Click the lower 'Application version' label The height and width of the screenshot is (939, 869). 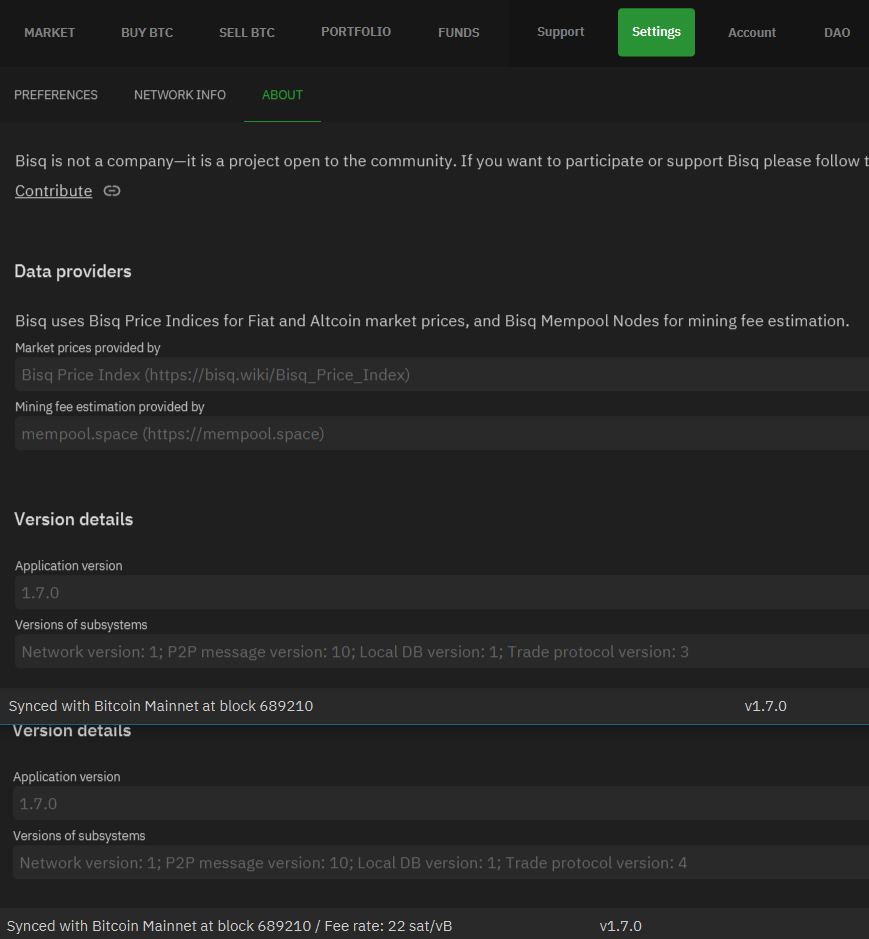tap(66, 777)
